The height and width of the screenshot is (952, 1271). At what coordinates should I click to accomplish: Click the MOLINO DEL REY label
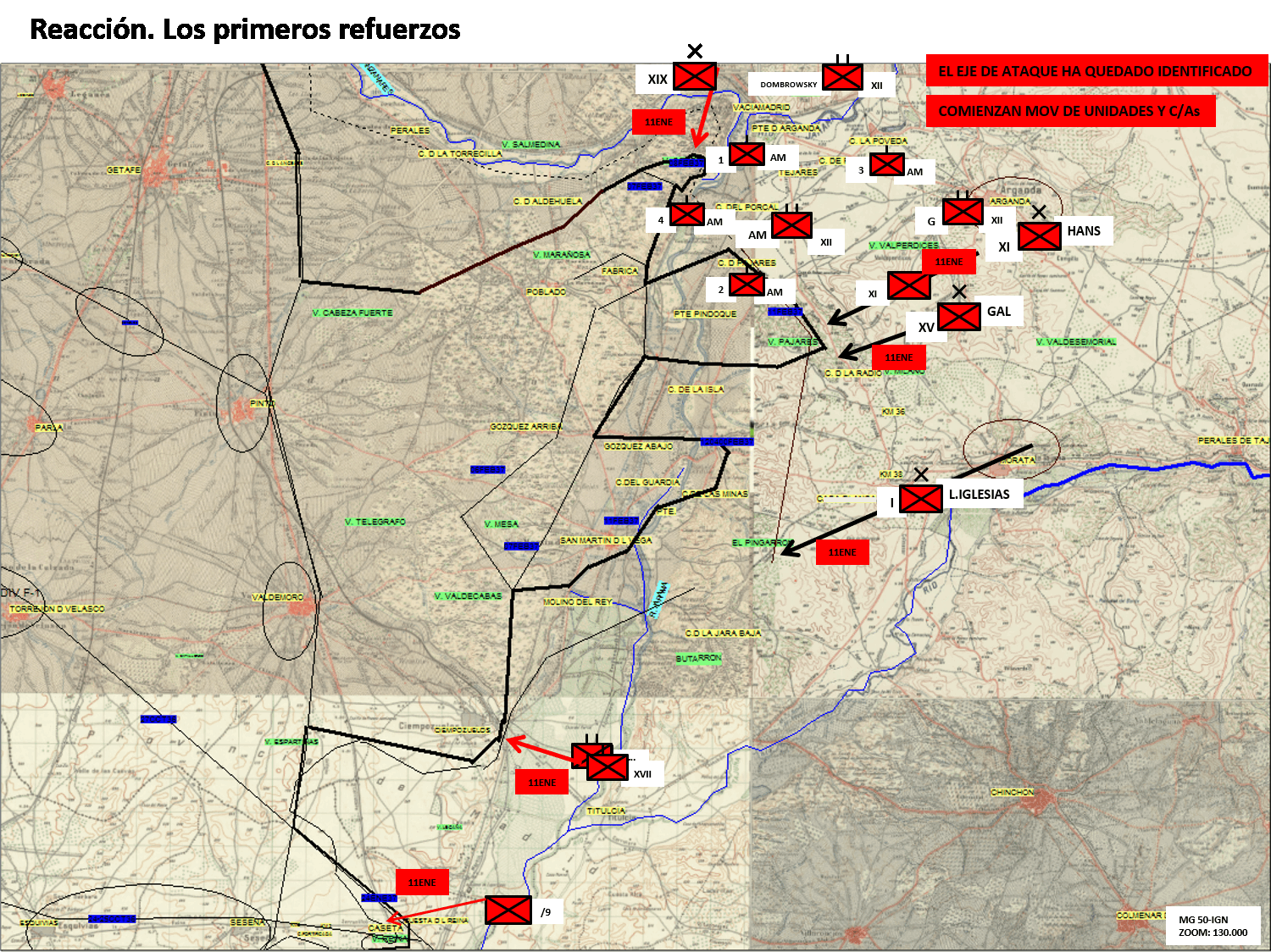click(578, 601)
